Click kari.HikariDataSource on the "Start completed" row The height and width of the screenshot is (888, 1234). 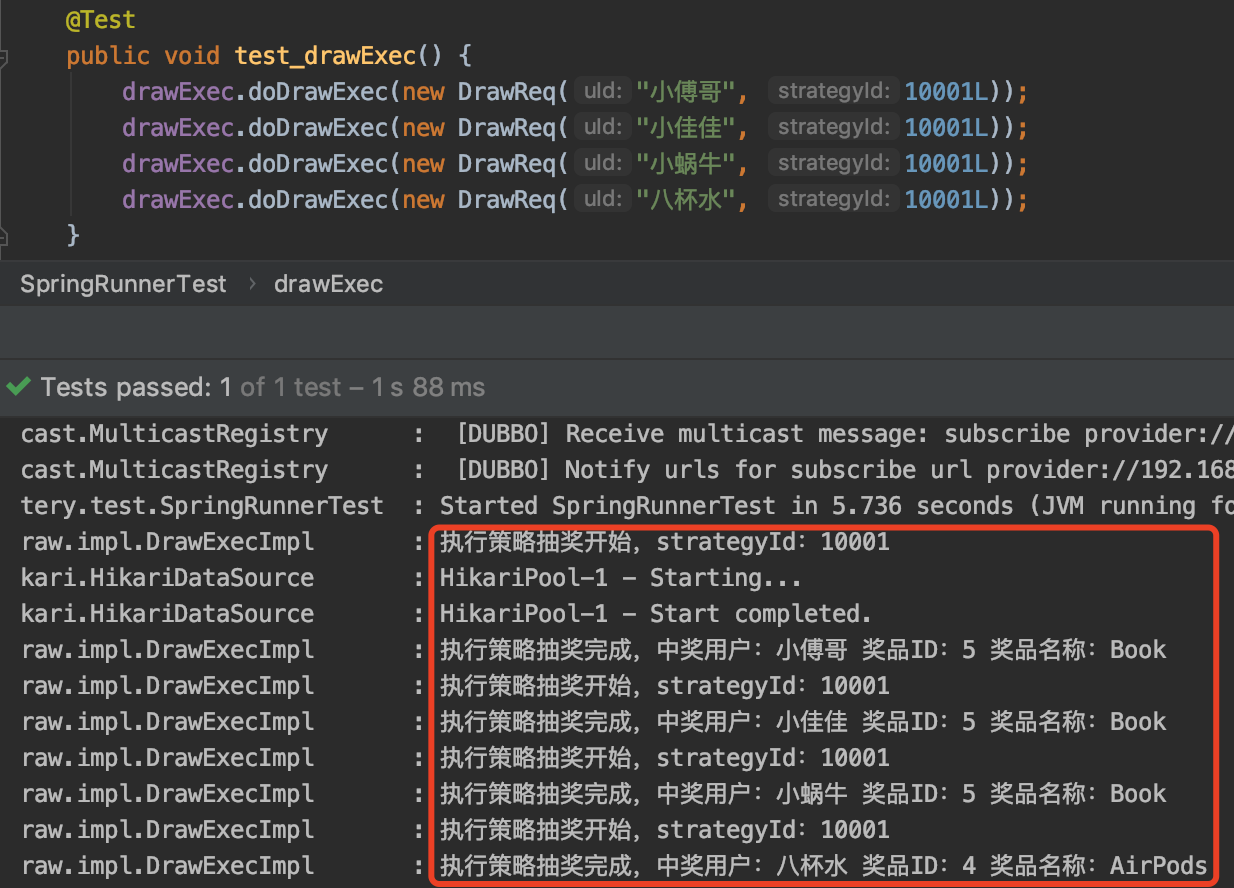167,614
